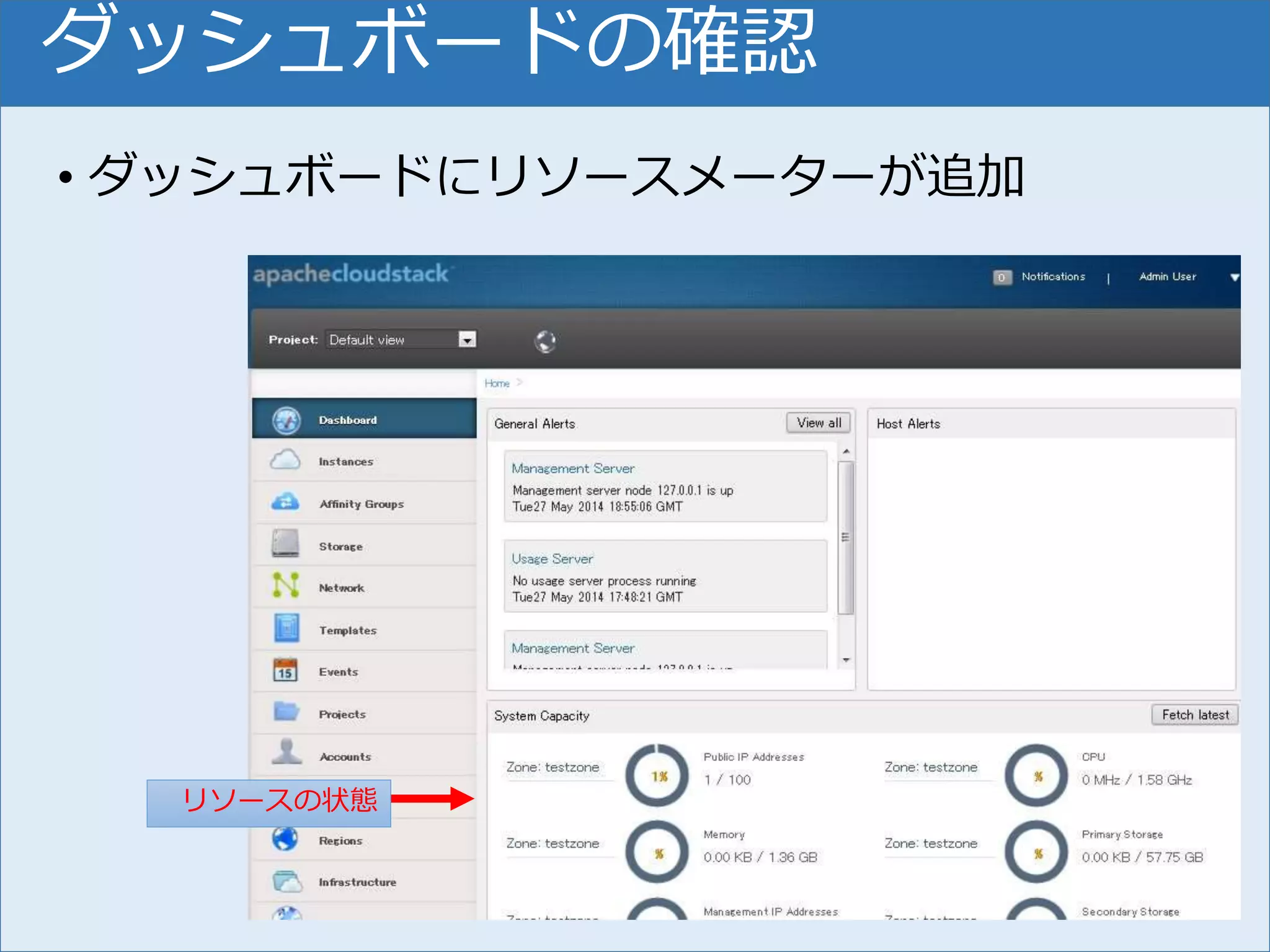Click 'Zone: testzone' beside Public IP Addresses
This screenshot has height=952, width=1270.
(x=553, y=767)
